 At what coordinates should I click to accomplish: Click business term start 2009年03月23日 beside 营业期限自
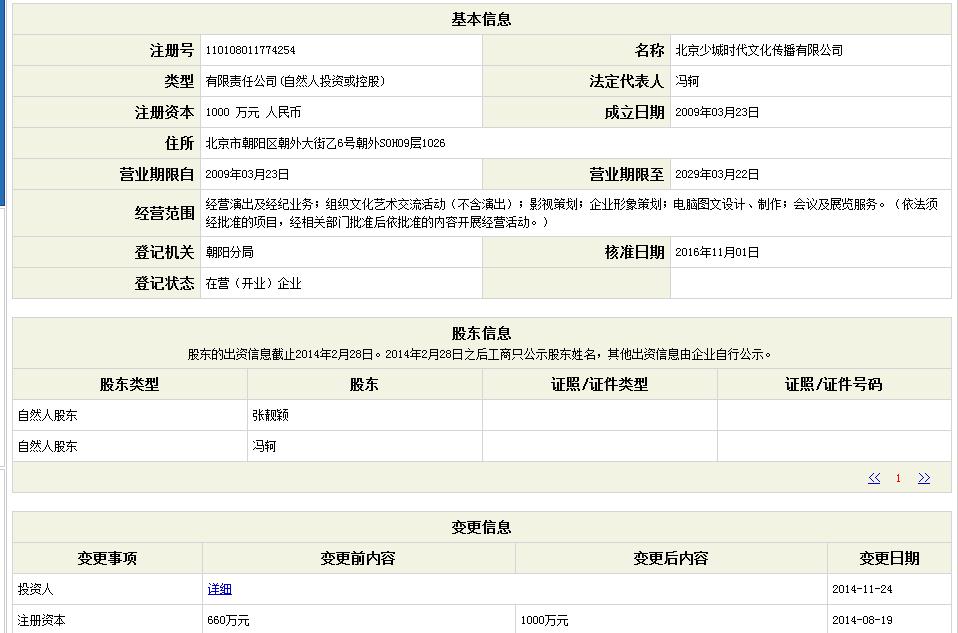point(247,175)
